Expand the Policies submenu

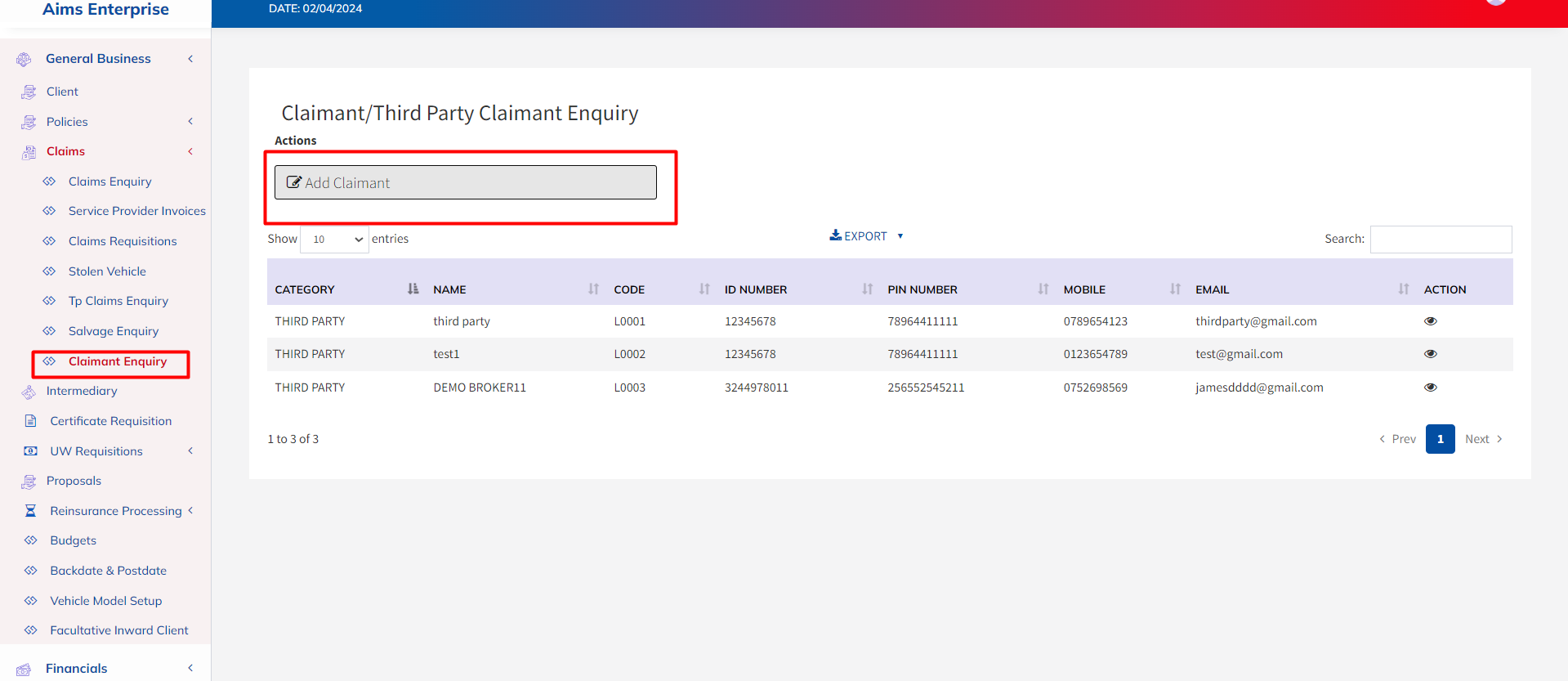coord(190,122)
